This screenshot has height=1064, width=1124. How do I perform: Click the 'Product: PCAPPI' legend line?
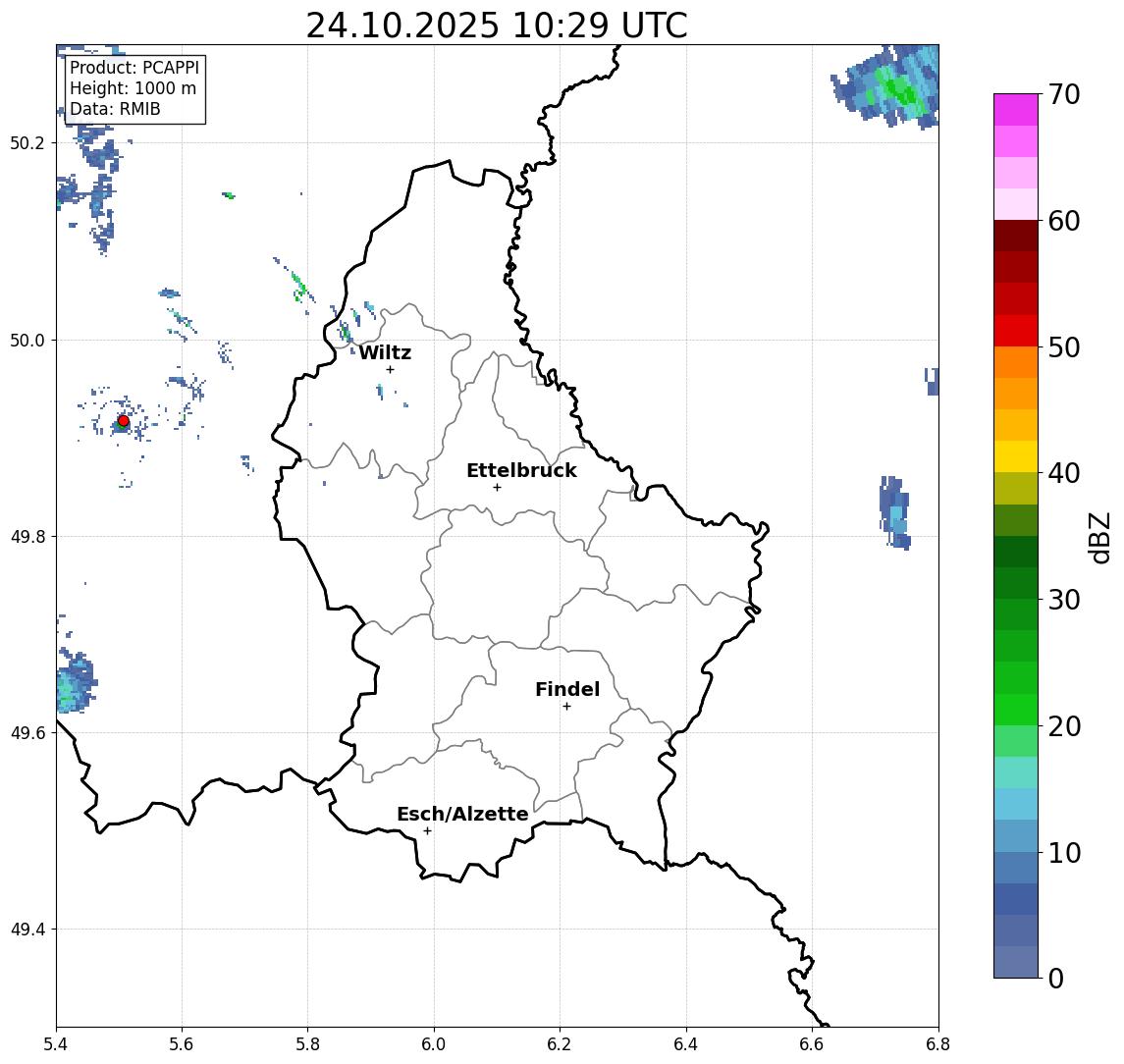[x=134, y=68]
